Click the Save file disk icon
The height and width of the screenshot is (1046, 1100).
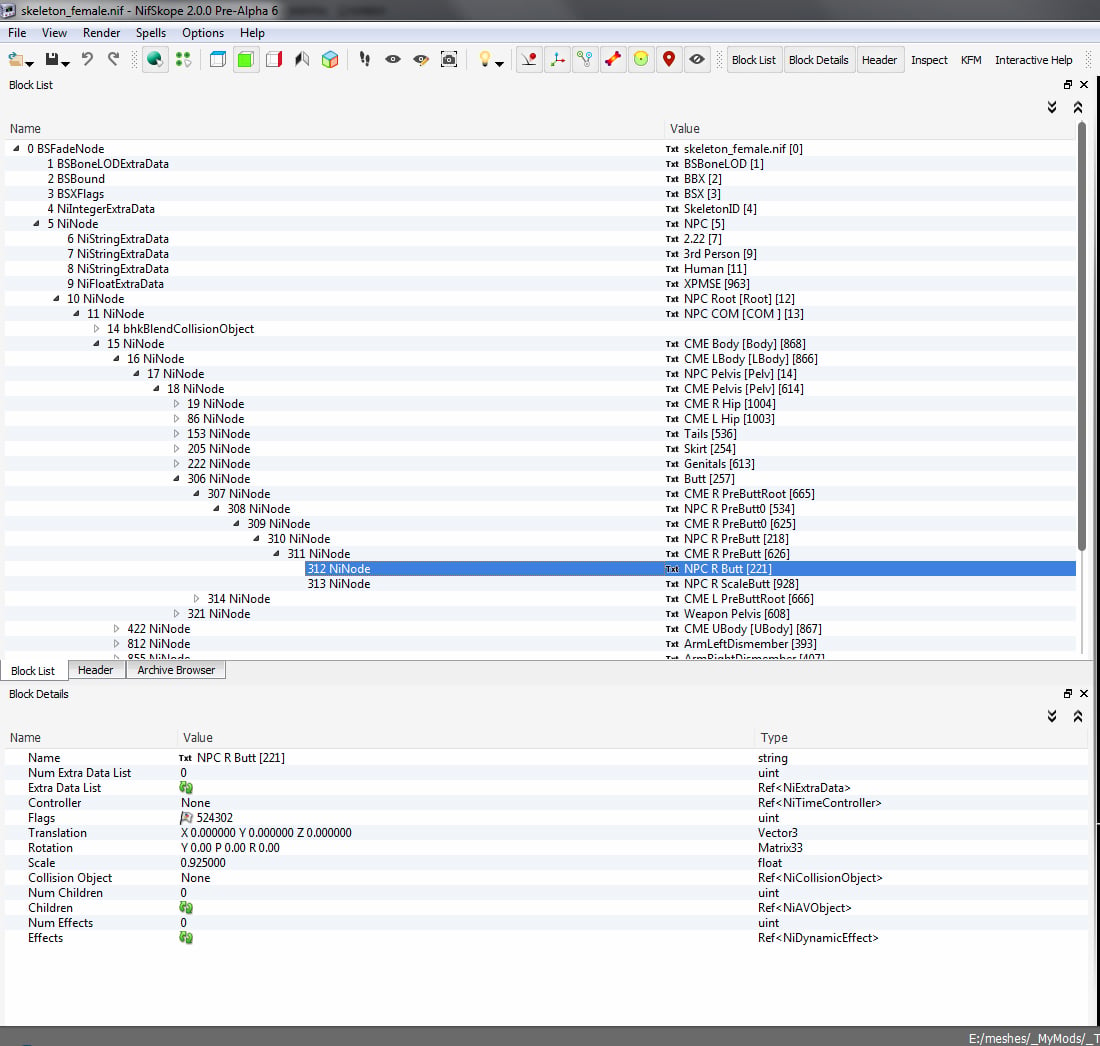coord(52,60)
